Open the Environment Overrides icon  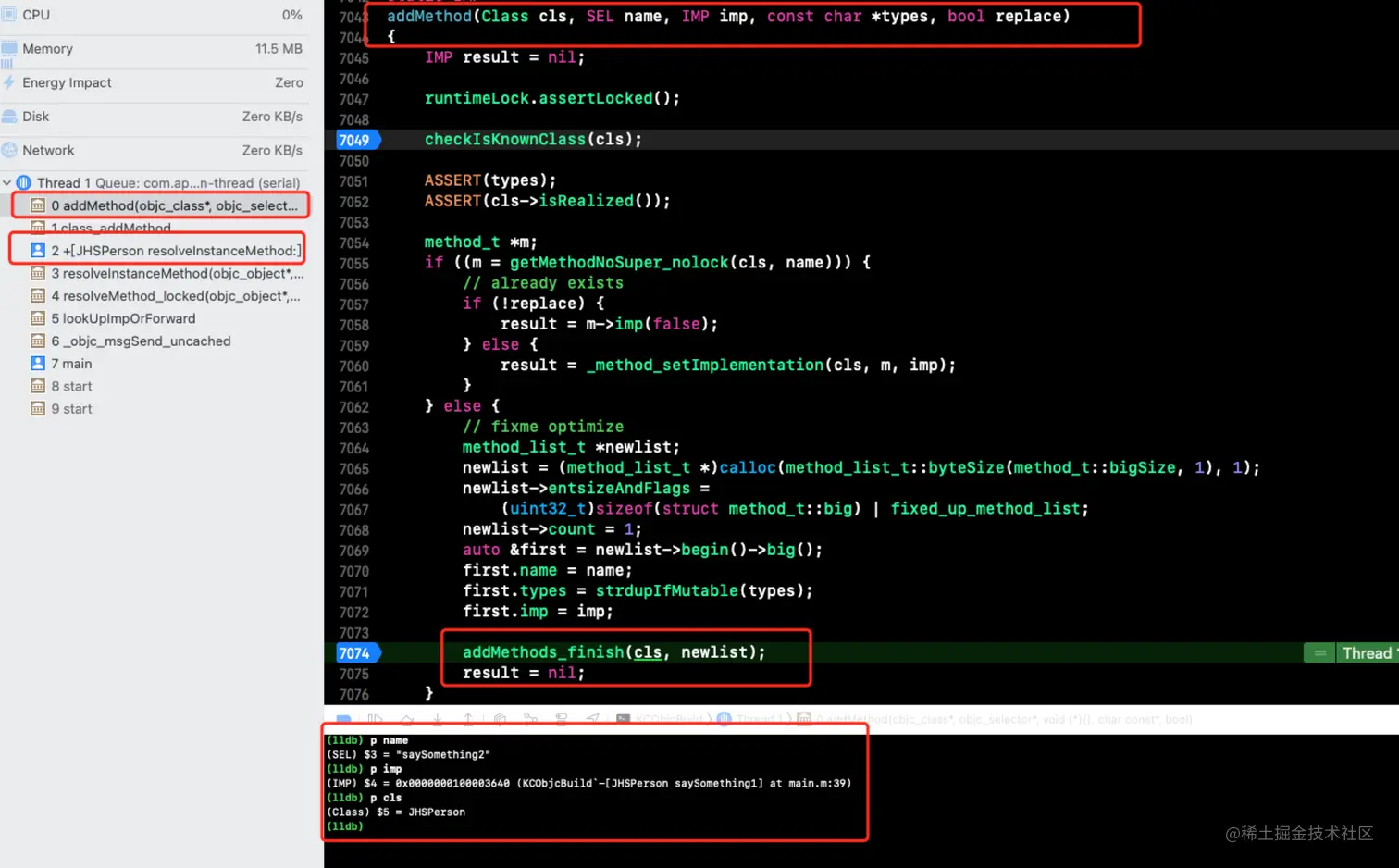[x=562, y=719]
